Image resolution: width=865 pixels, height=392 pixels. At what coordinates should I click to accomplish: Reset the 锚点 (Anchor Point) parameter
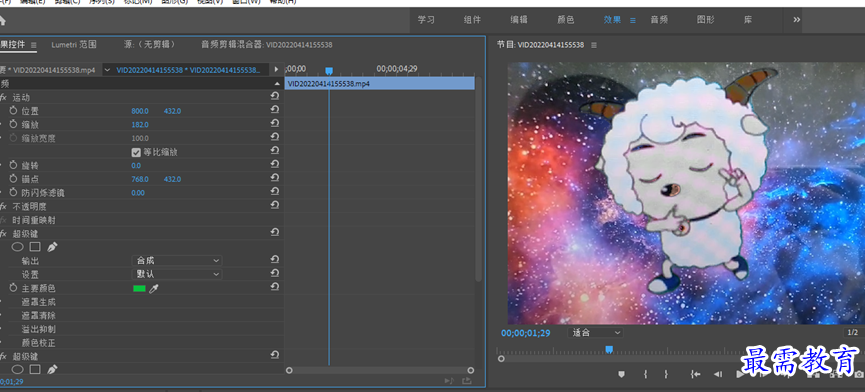coord(275,179)
